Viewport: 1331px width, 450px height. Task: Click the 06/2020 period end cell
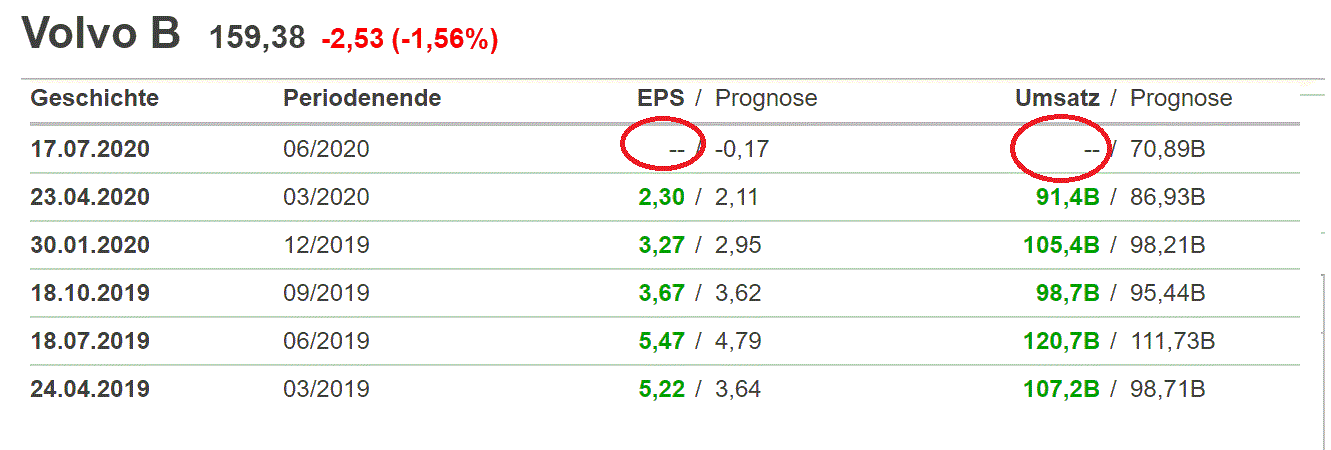326,149
